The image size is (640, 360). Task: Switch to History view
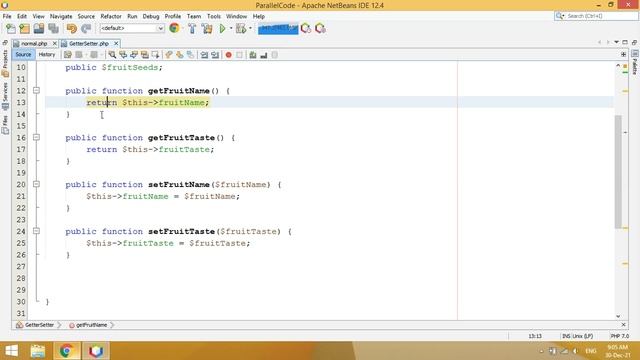tap(47, 55)
